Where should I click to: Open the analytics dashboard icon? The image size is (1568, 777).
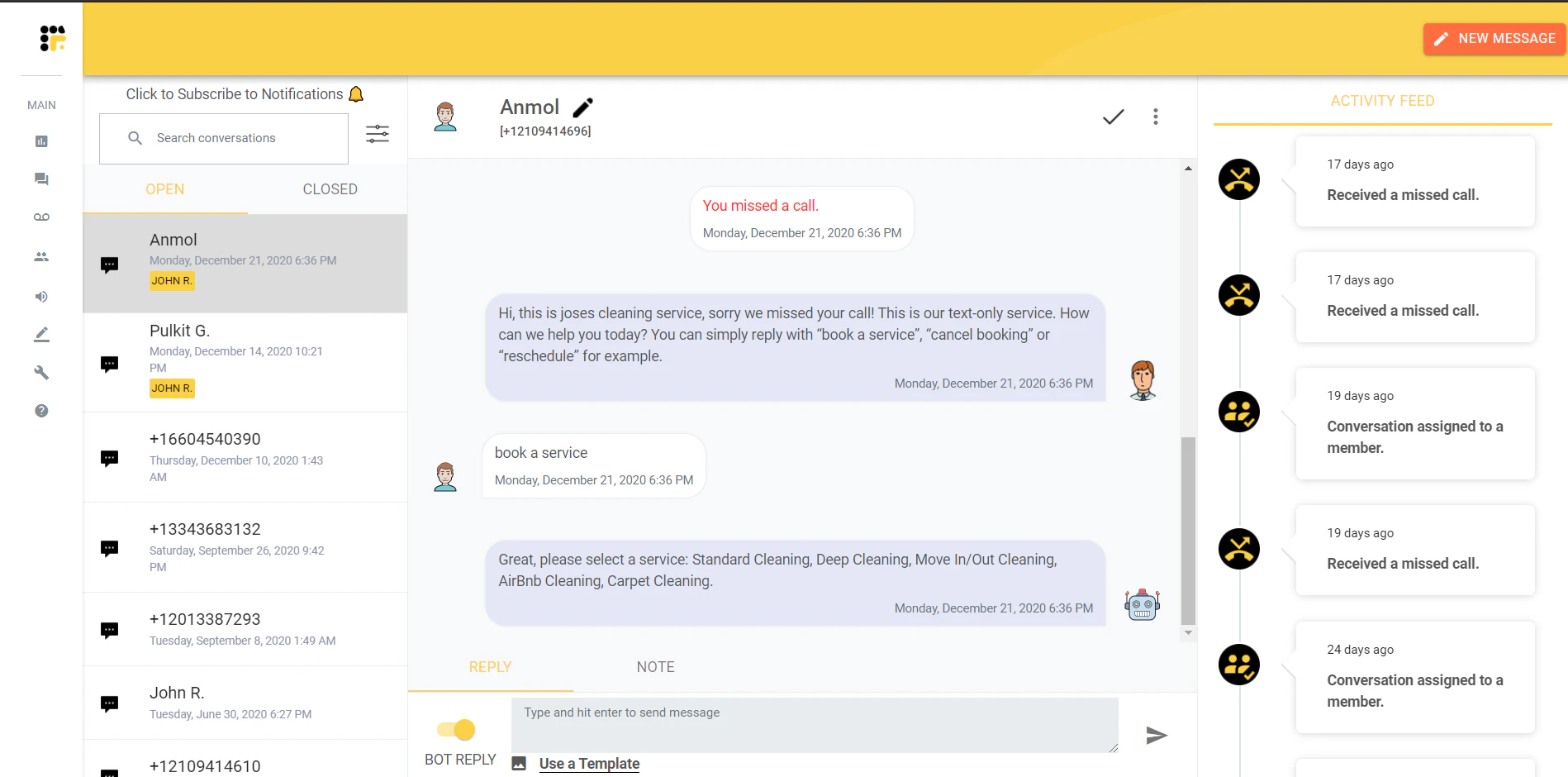click(x=41, y=141)
